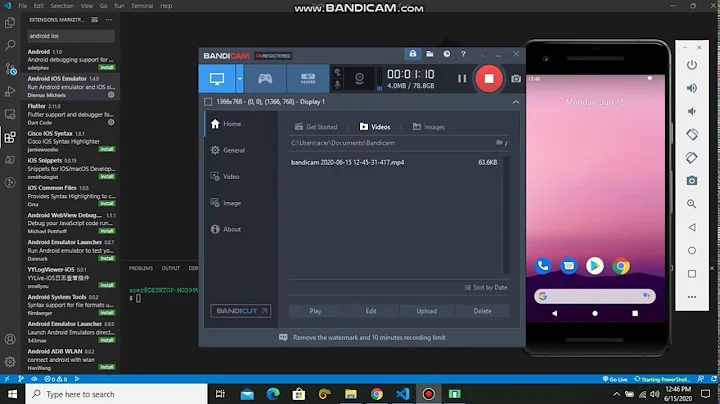Open screen mode dropdown arrow in Bandicam
This screenshot has width=720, height=404.
(239, 79)
